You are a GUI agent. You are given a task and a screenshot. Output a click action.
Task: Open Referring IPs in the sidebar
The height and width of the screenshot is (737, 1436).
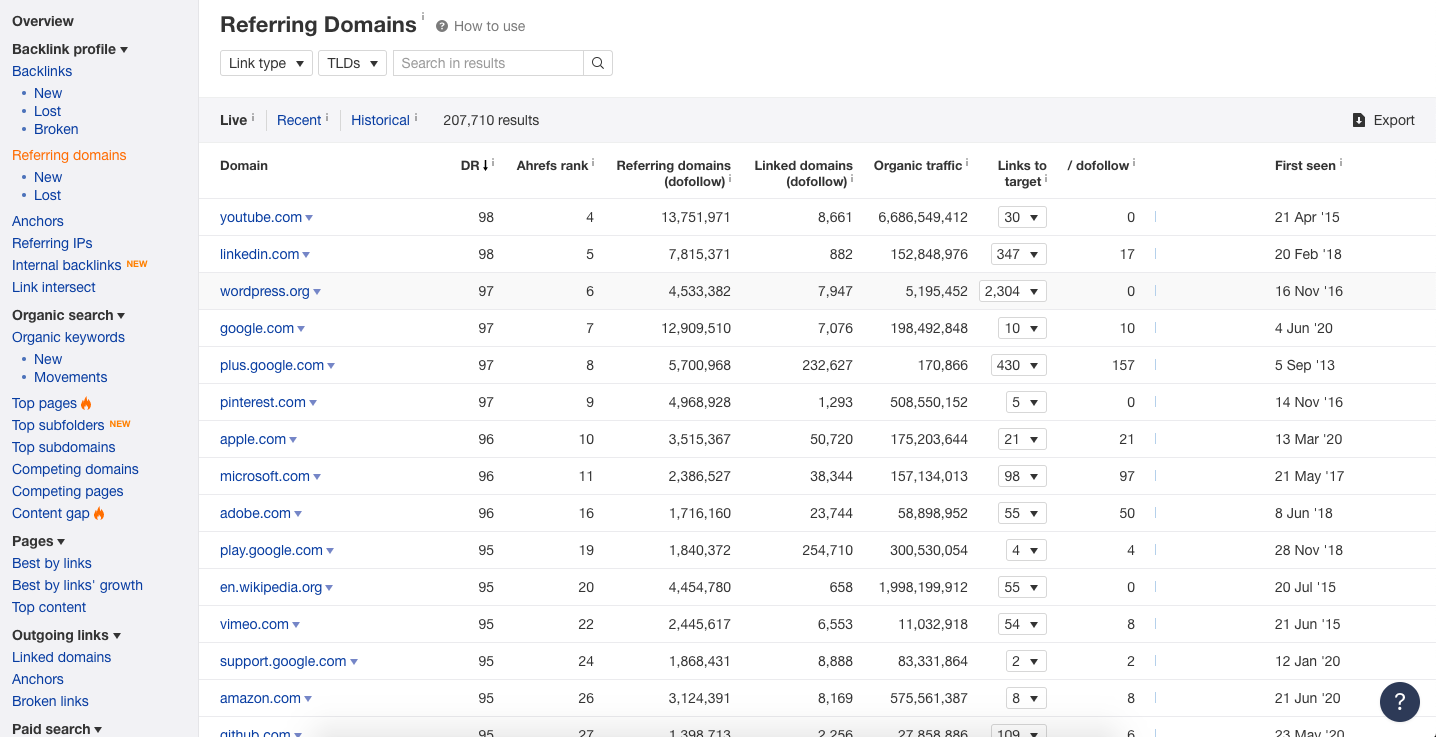pyautogui.click(x=52, y=243)
